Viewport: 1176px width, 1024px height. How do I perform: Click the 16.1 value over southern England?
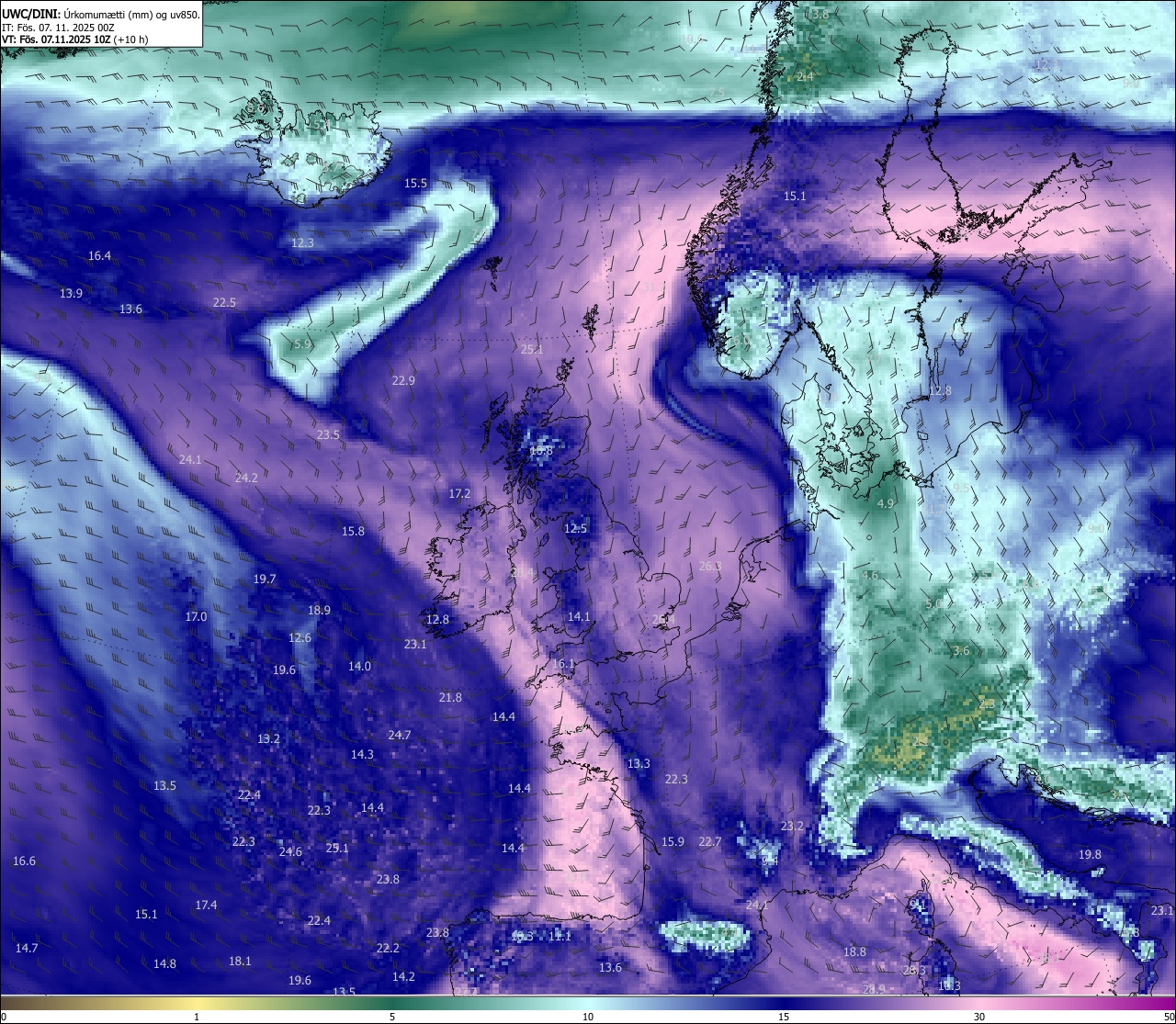coord(563,664)
